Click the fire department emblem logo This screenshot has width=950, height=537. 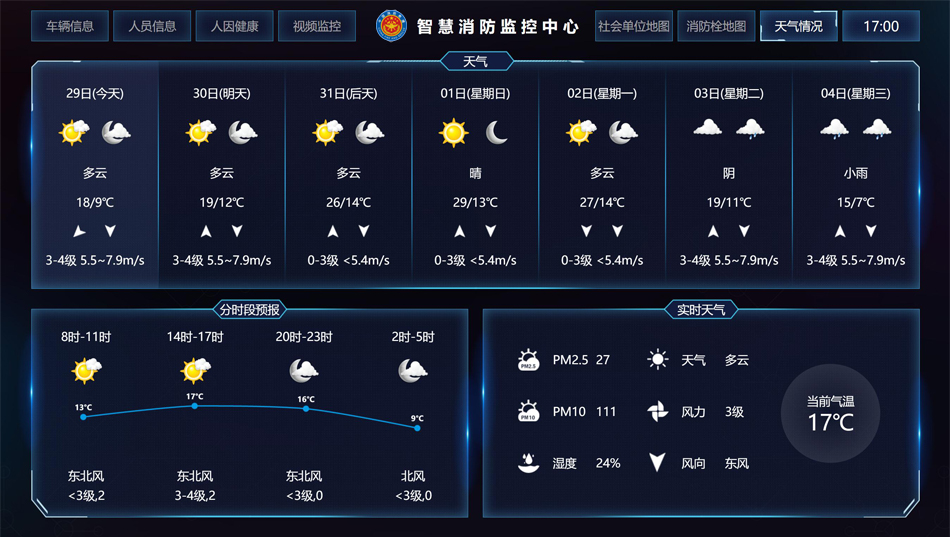point(392,26)
